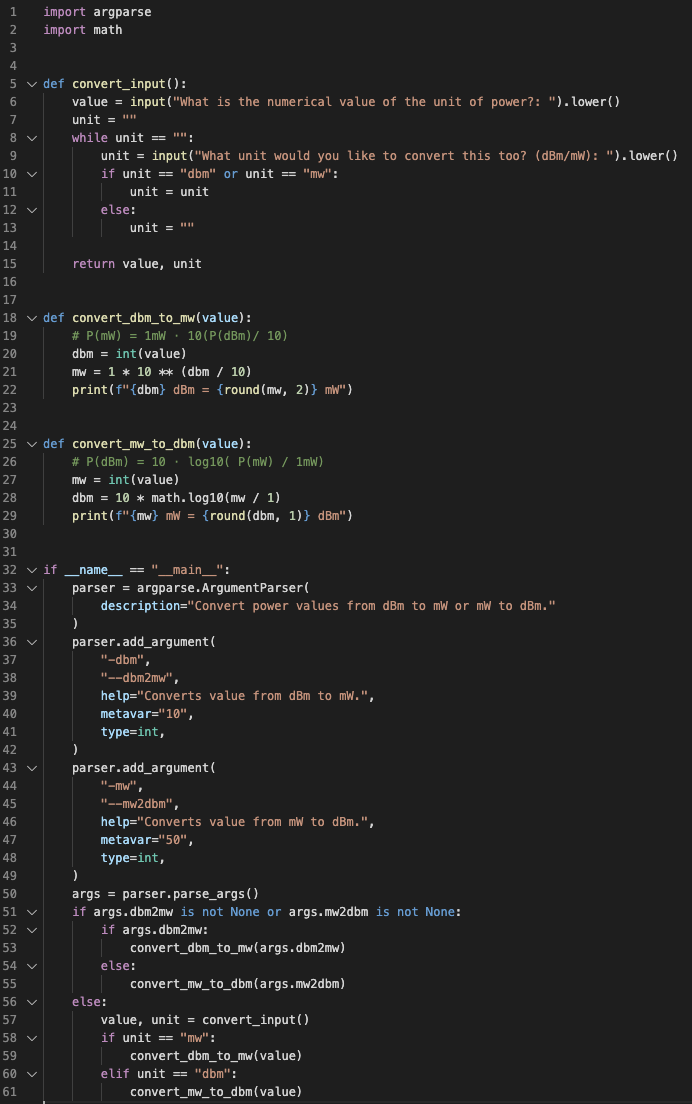Screen dimensions: 692x1104
Task: Collapse the if unit == "dbm" fold at line 10
Action: click(x=32, y=174)
